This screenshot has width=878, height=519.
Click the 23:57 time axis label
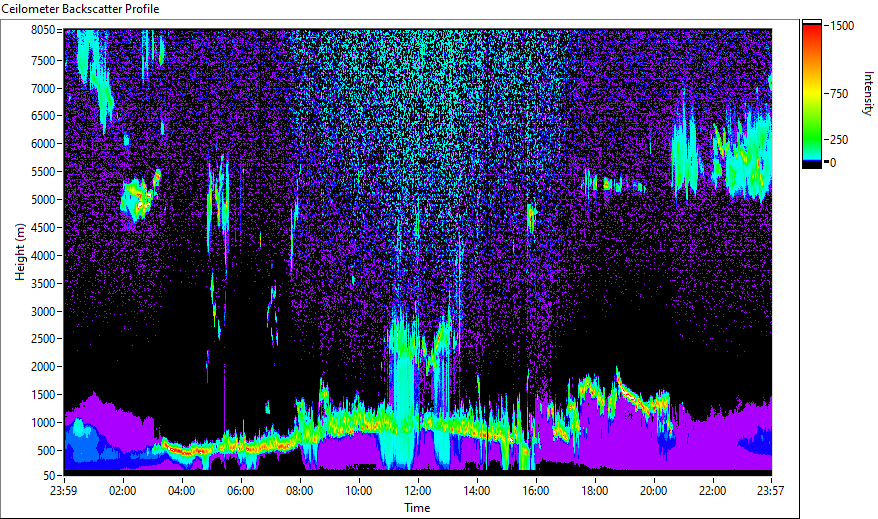pyautogui.click(x=770, y=491)
